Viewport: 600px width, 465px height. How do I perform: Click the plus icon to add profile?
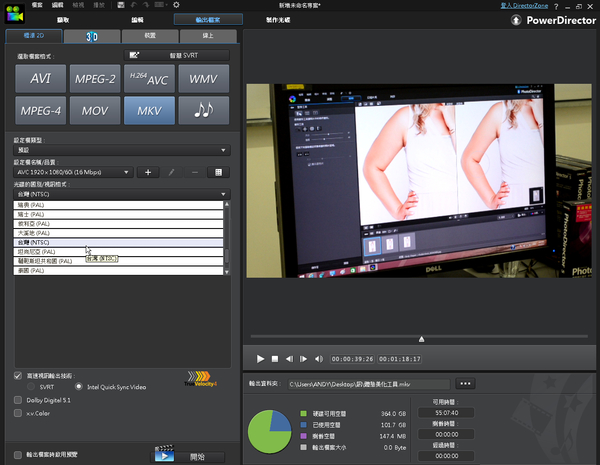(148, 172)
